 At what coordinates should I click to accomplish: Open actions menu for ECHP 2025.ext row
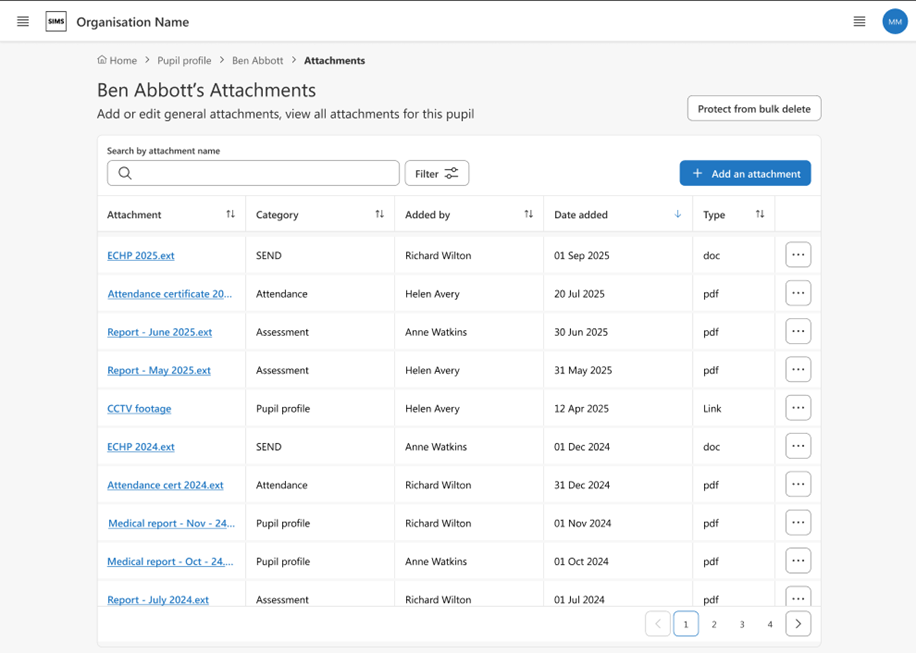797,255
